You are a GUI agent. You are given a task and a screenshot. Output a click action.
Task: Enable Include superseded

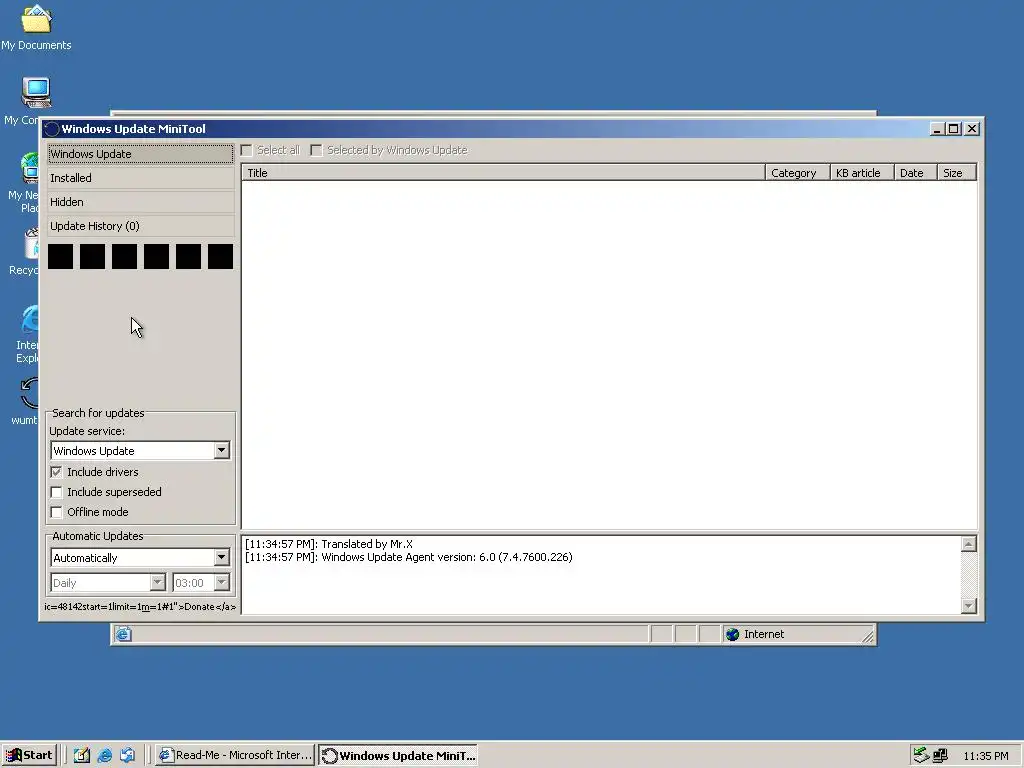click(57, 492)
